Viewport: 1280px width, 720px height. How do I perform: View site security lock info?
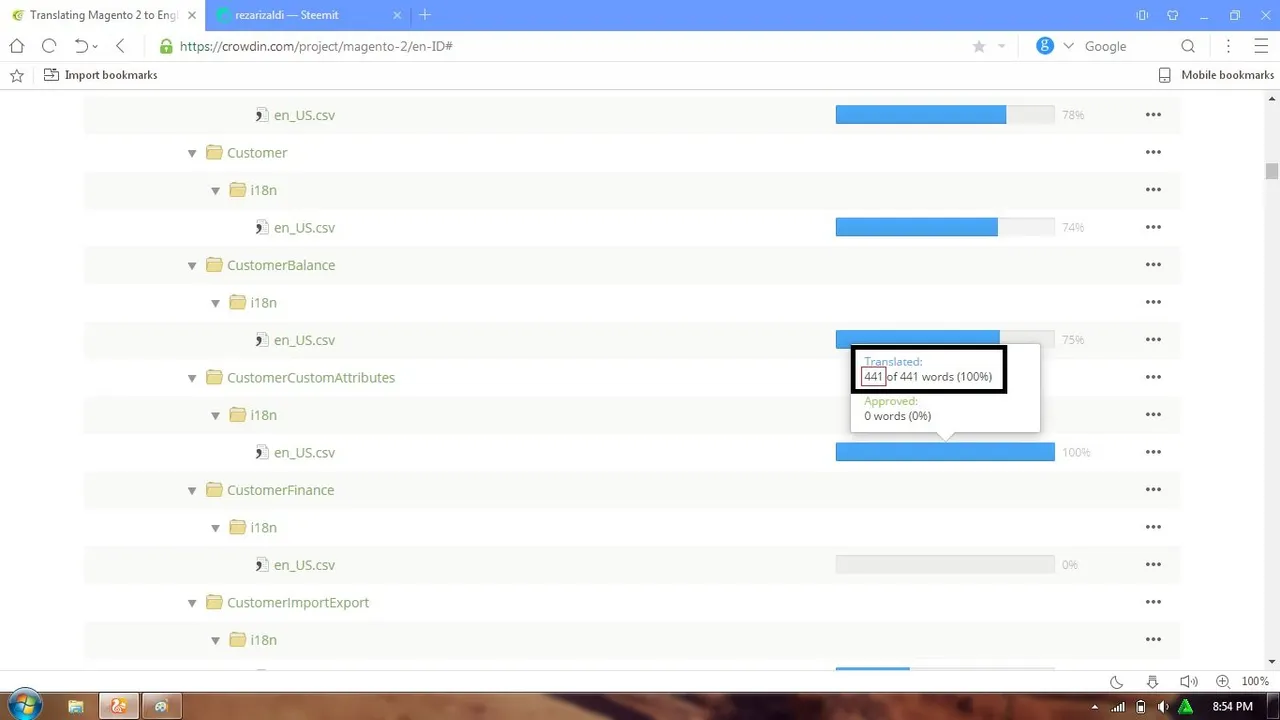[x=166, y=46]
